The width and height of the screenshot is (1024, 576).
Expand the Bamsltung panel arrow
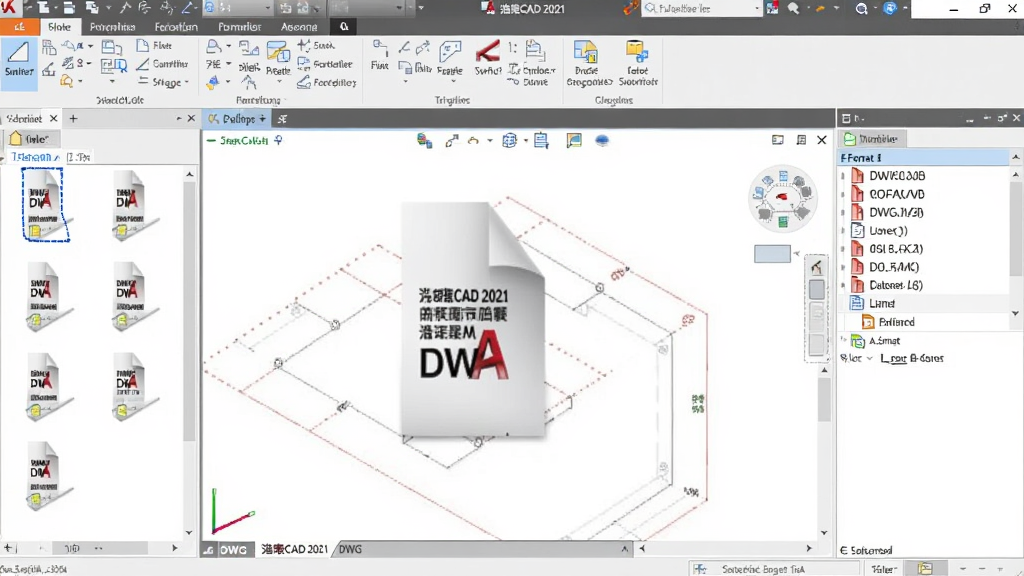click(285, 101)
